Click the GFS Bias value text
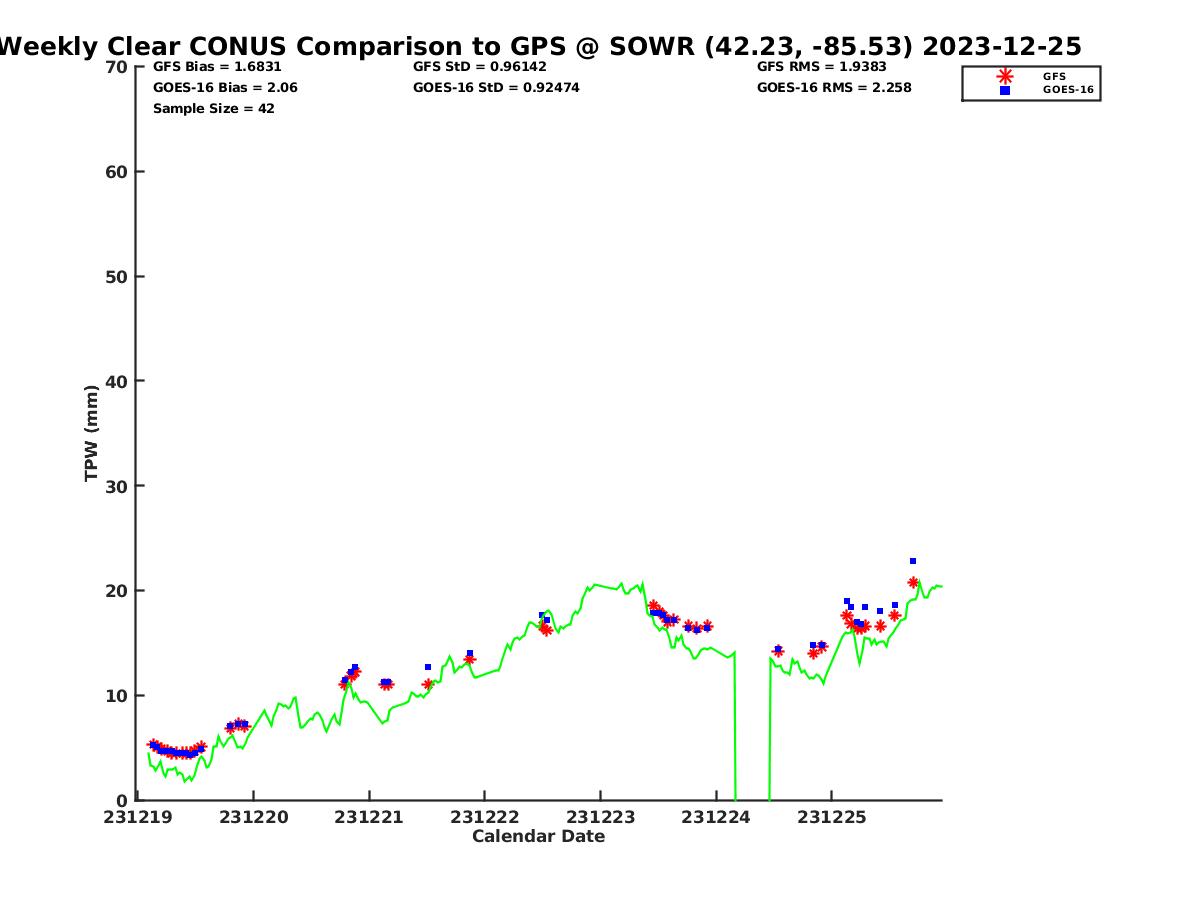 tap(217, 67)
